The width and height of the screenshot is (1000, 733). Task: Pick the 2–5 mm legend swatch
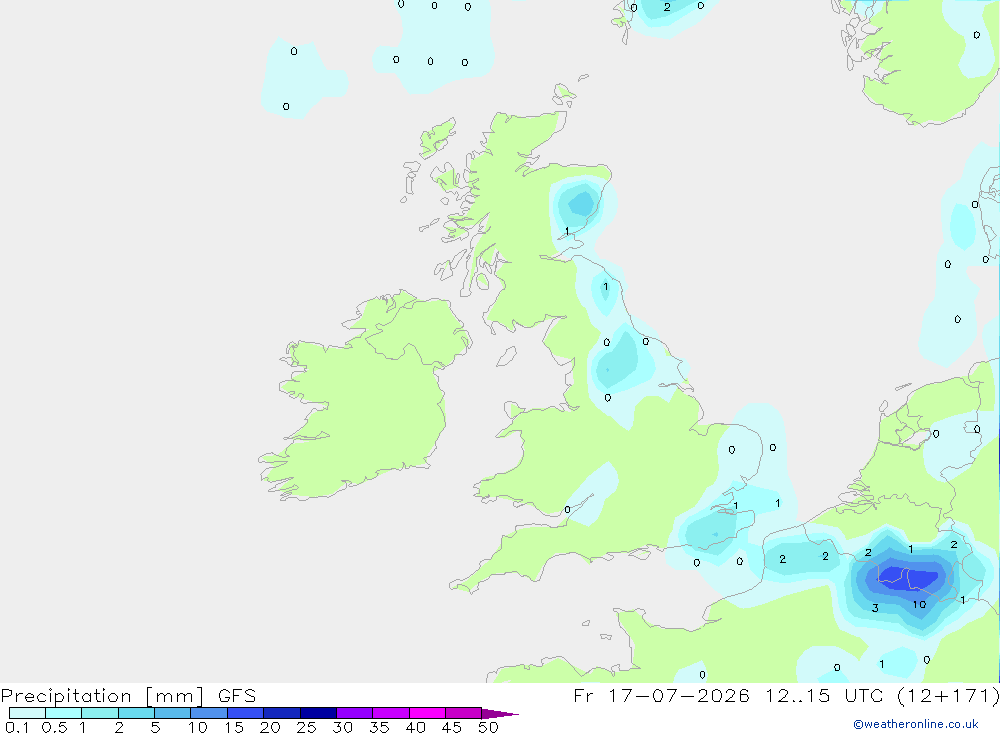pos(136,713)
